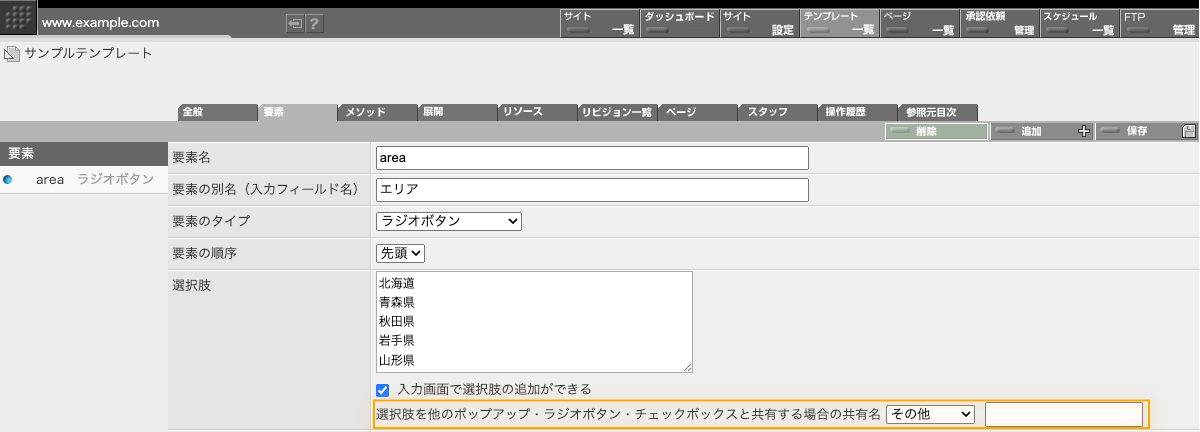Click 青森県 in the choices list

click(396, 302)
